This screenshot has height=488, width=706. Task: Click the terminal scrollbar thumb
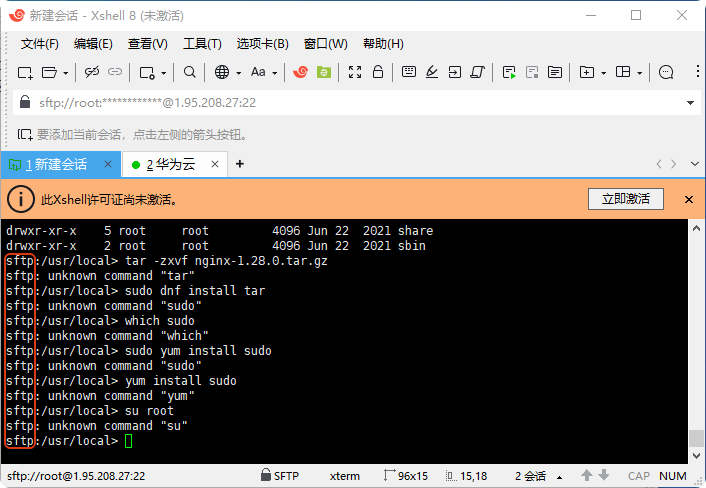(x=697, y=438)
